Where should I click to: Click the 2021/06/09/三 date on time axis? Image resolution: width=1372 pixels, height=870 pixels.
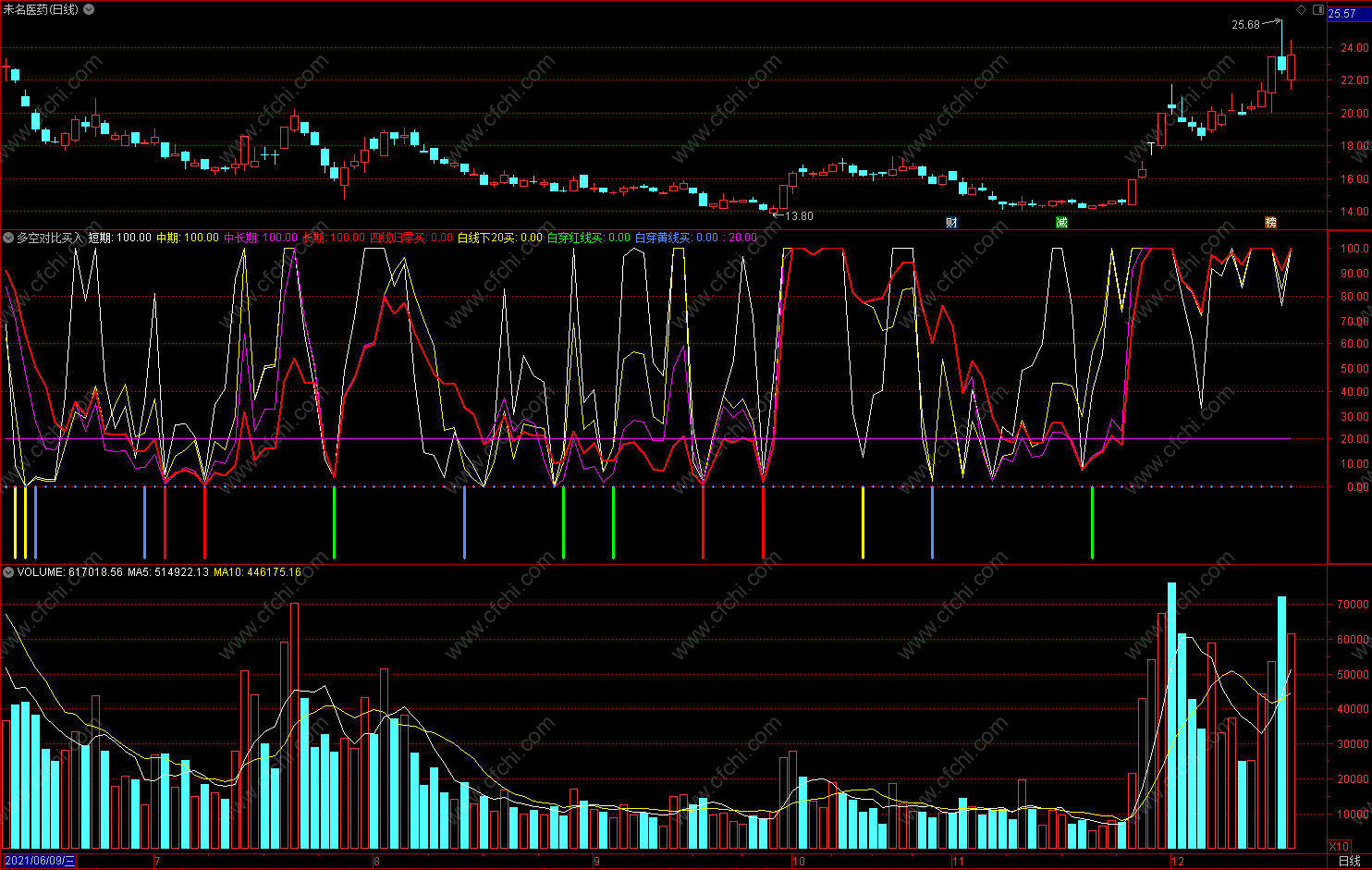coord(39,861)
